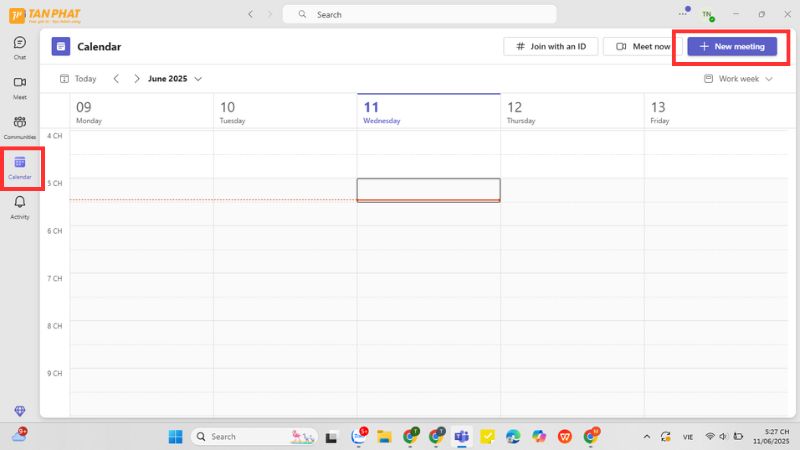Viewport: 800px width, 450px height.
Task: Click Join with an ID button
Action: click(x=551, y=46)
